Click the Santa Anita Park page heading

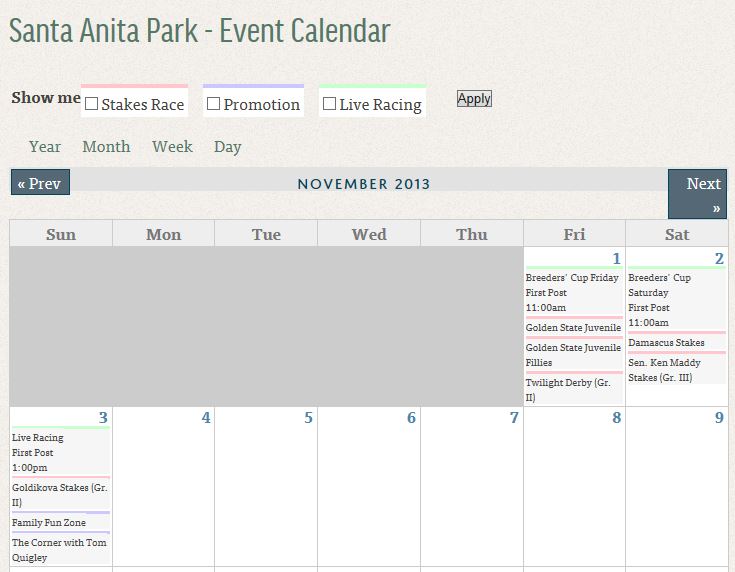click(x=200, y=31)
